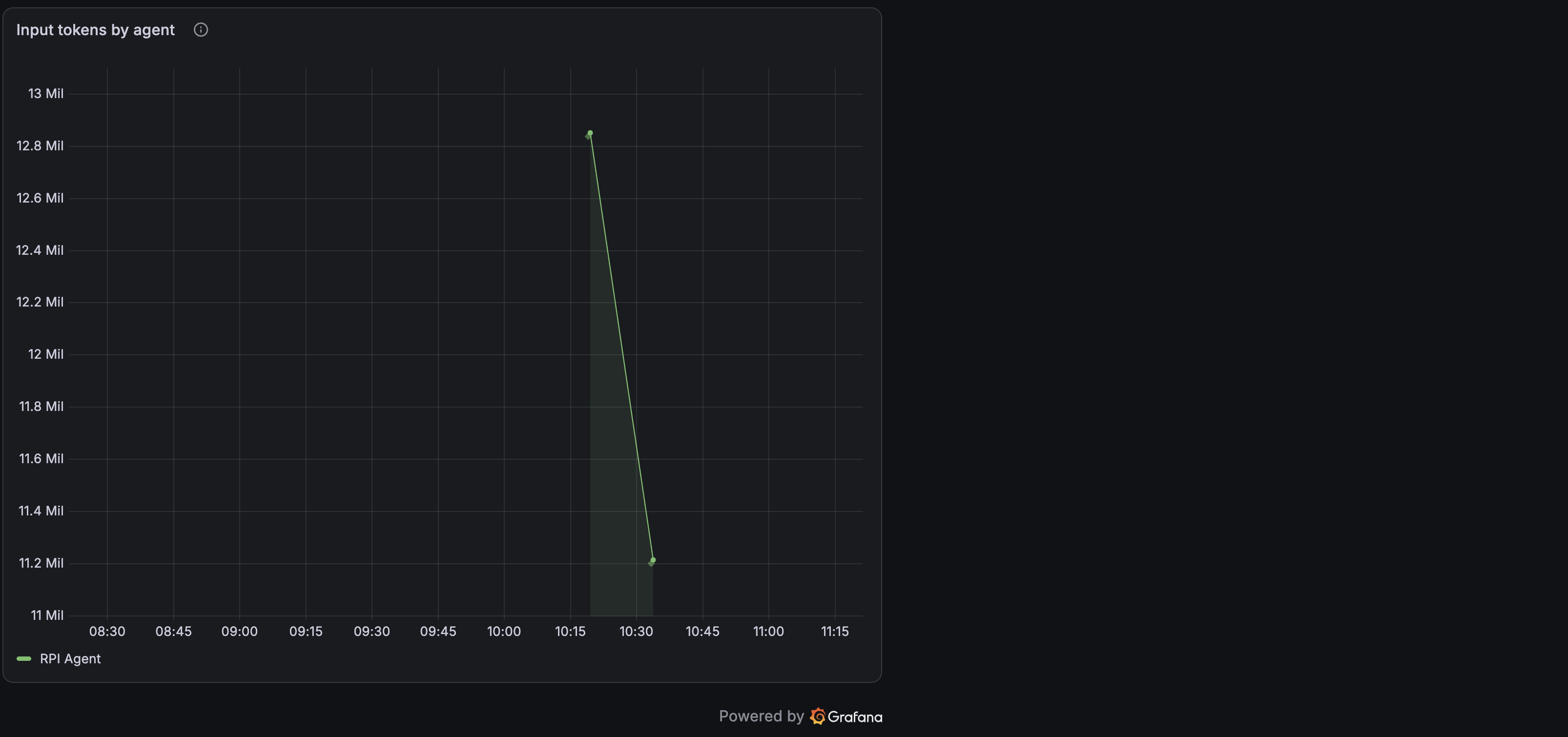
Task: Click the 11.2 Mil axis label
Action: point(41,563)
